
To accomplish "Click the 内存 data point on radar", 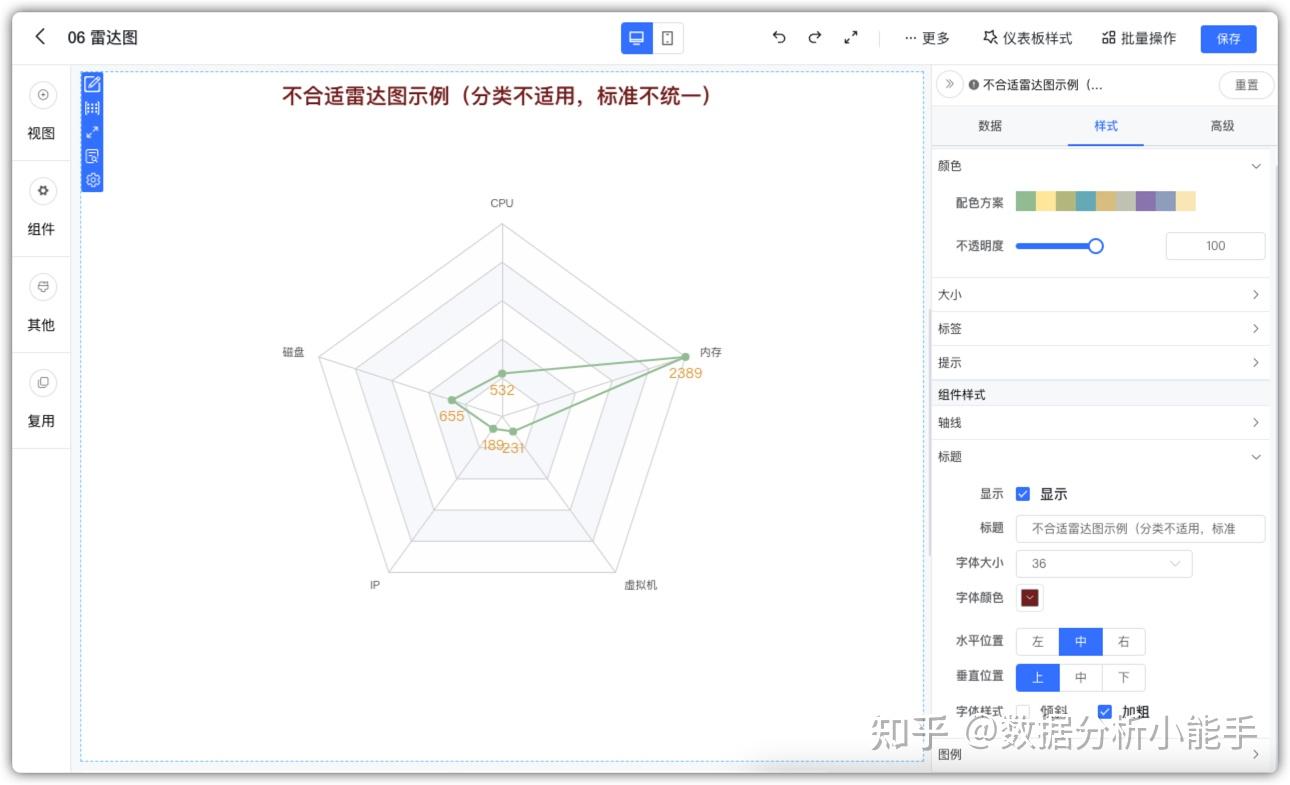I will pos(685,357).
